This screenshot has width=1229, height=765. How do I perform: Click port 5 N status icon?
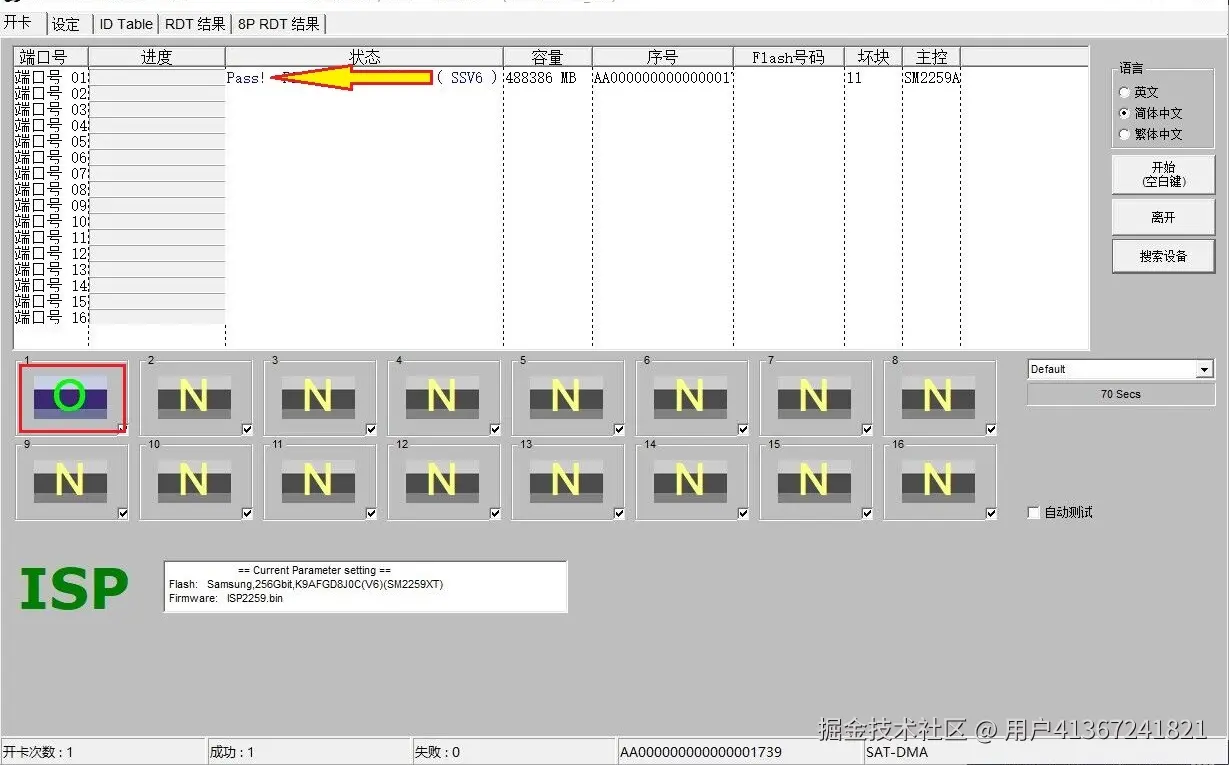coord(565,396)
